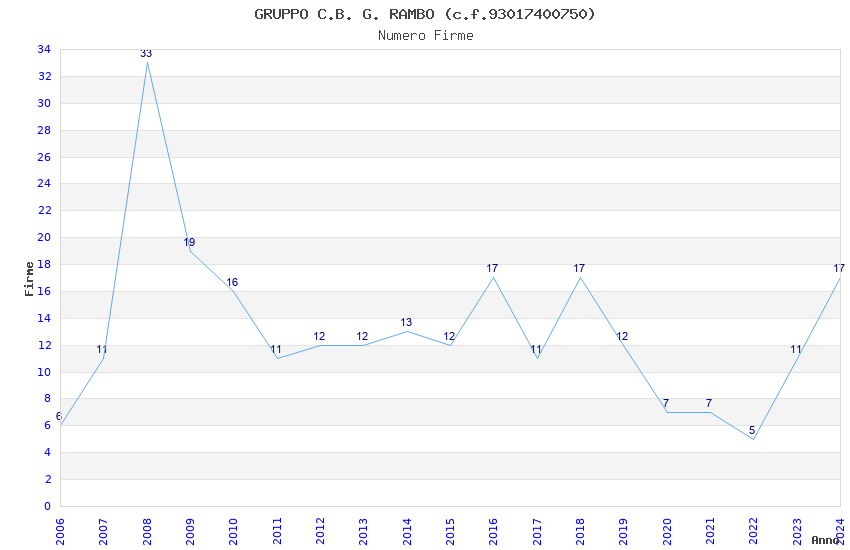Select the data label 11 at 2023
This screenshot has height=550, width=850.
coord(796,350)
